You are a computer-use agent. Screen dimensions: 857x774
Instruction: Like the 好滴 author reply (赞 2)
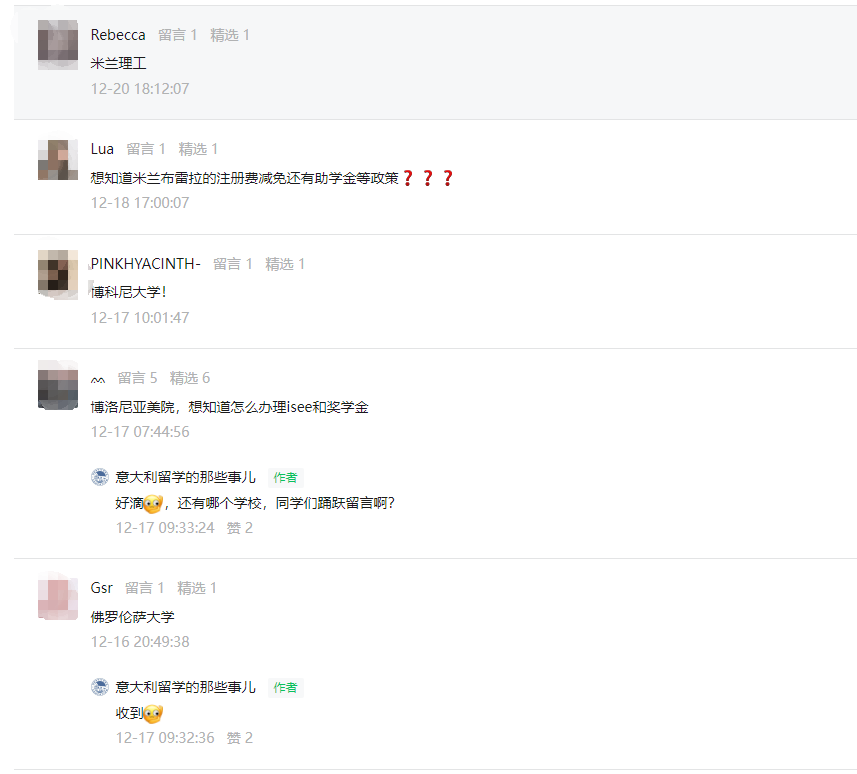tap(239, 528)
